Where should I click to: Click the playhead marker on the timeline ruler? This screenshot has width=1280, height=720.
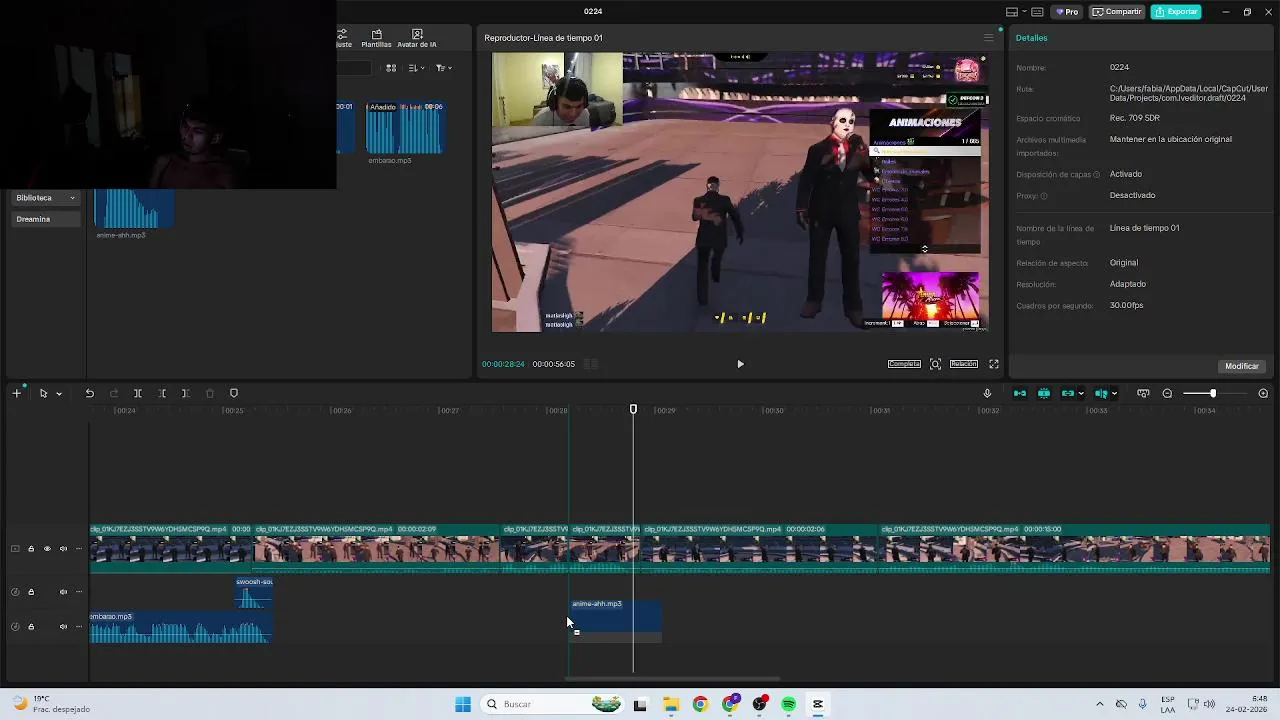[x=633, y=410]
